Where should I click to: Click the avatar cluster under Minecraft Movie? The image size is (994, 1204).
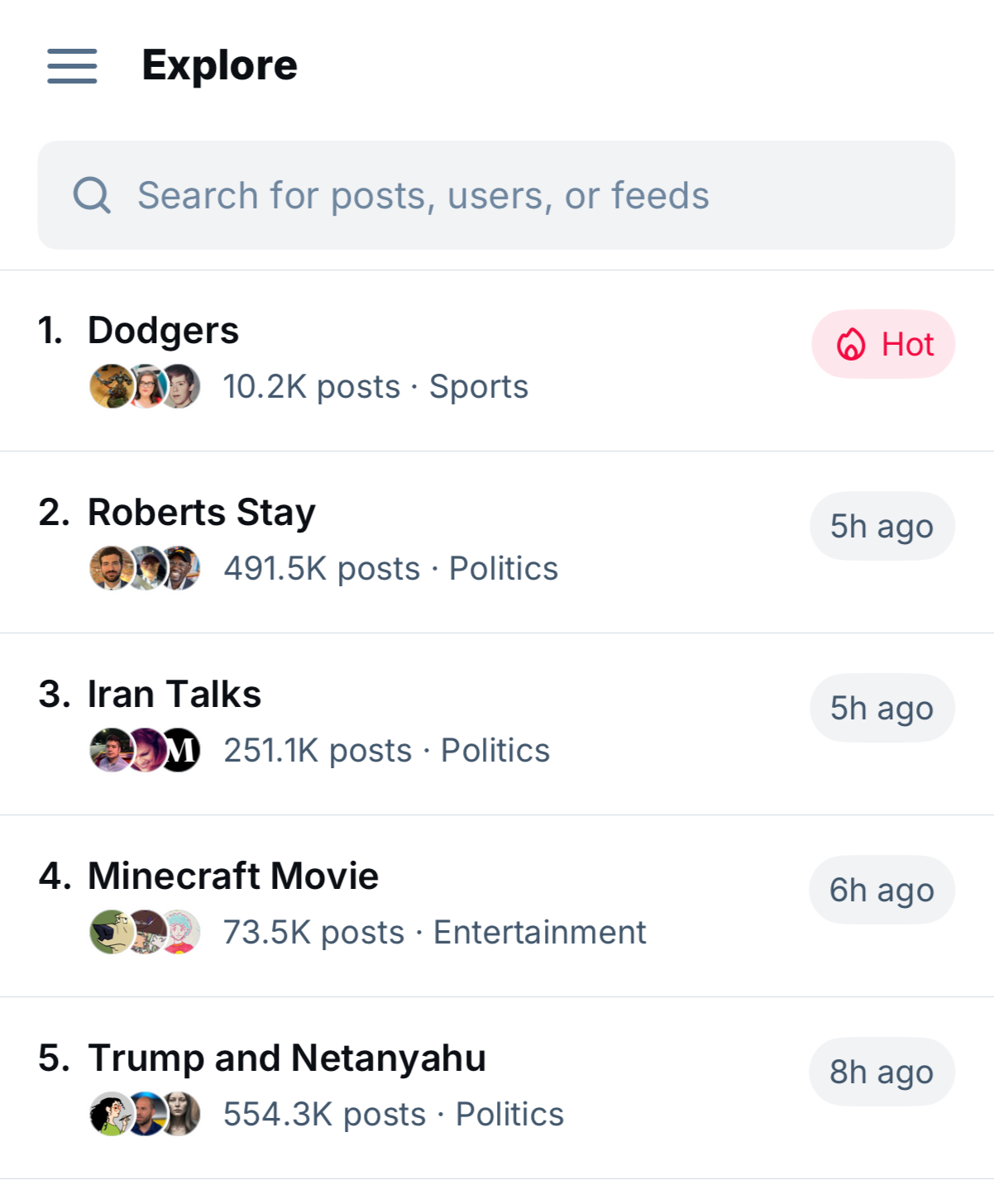click(x=145, y=932)
